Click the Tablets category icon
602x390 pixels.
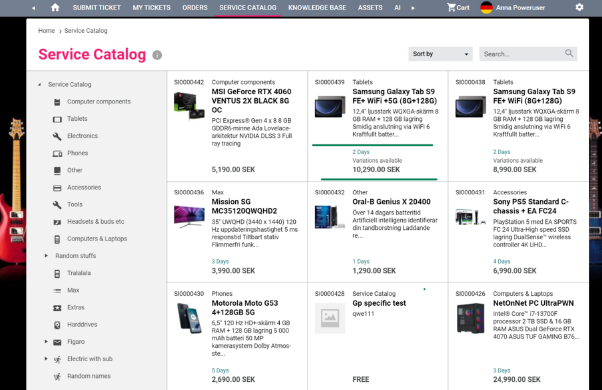(x=57, y=119)
